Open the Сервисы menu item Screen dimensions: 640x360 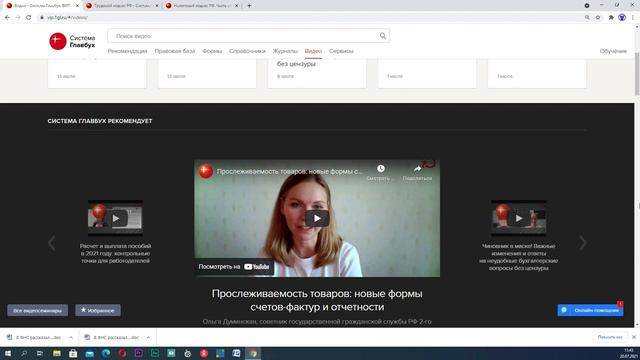pyautogui.click(x=341, y=51)
